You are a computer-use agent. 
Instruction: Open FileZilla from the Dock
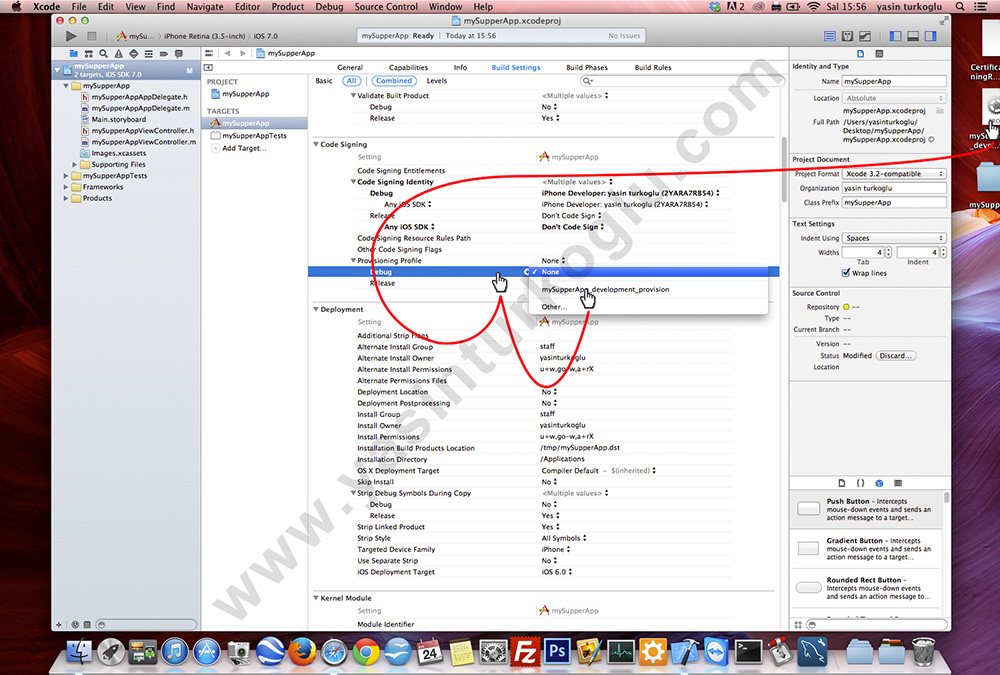point(525,652)
